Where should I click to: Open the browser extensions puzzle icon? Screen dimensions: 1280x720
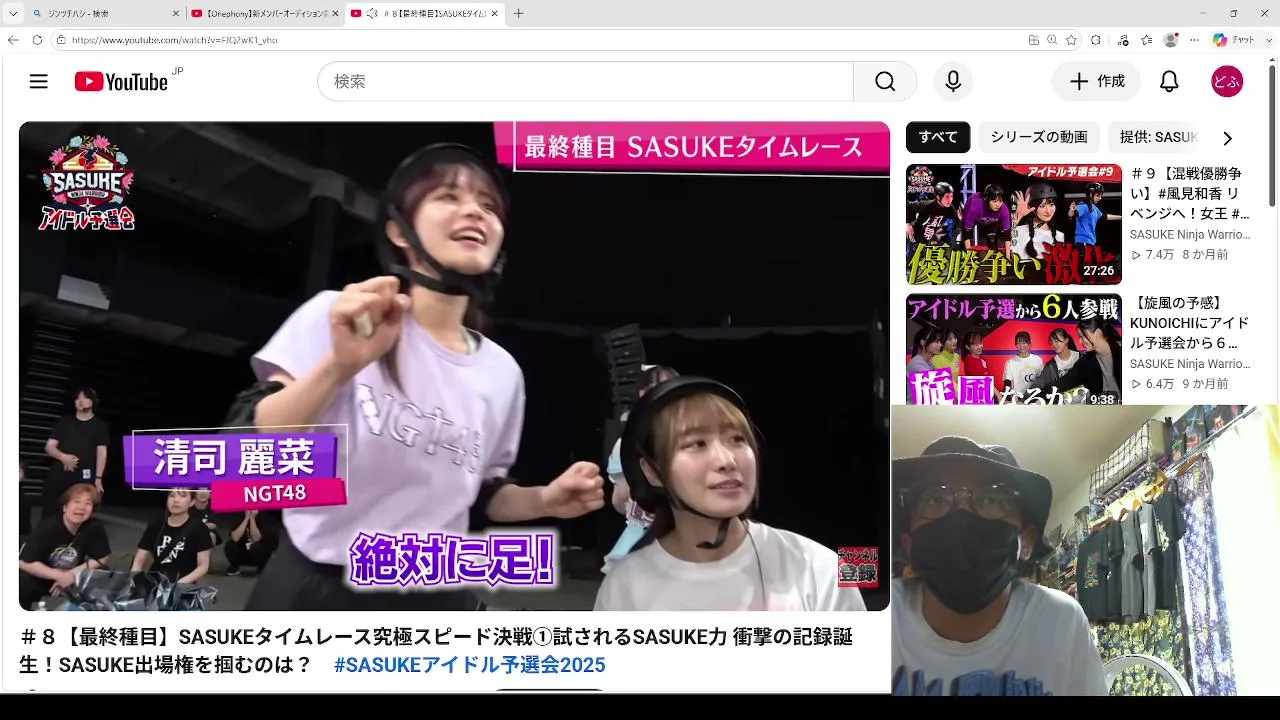click(1096, 40)
